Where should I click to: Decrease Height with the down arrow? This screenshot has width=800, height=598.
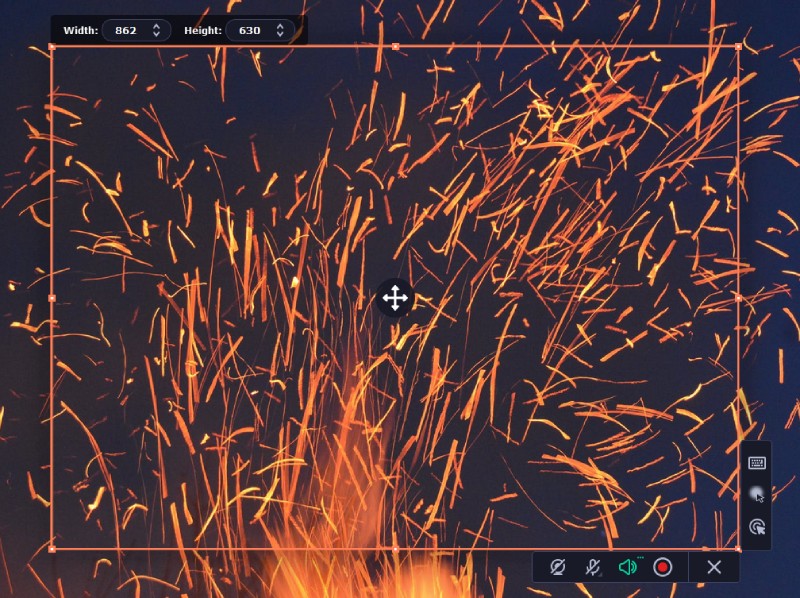(x=280, y=35)
